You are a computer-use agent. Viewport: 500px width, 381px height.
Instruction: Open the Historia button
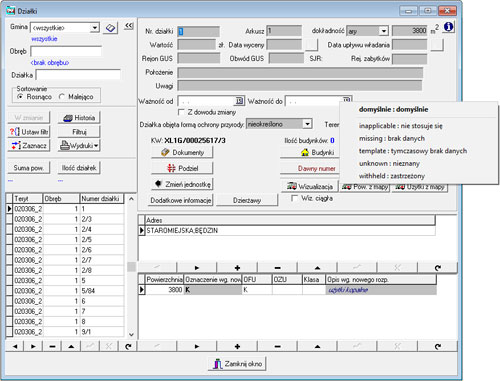click(x=79, y=118)
